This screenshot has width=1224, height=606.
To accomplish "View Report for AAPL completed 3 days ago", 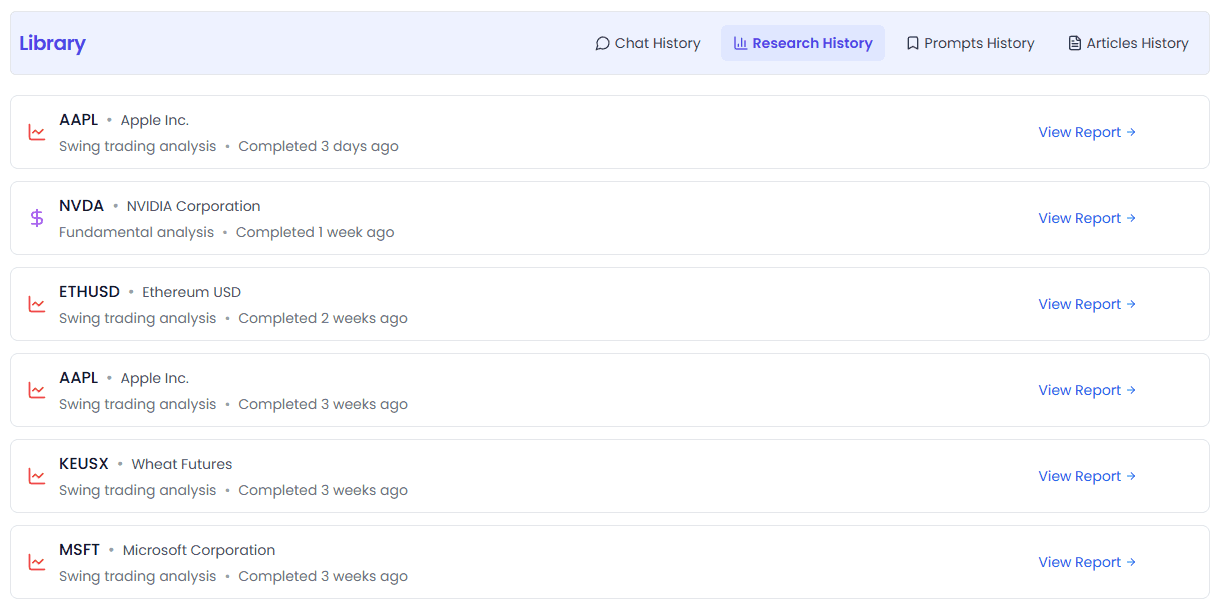I will click(x=1087, y=132).
